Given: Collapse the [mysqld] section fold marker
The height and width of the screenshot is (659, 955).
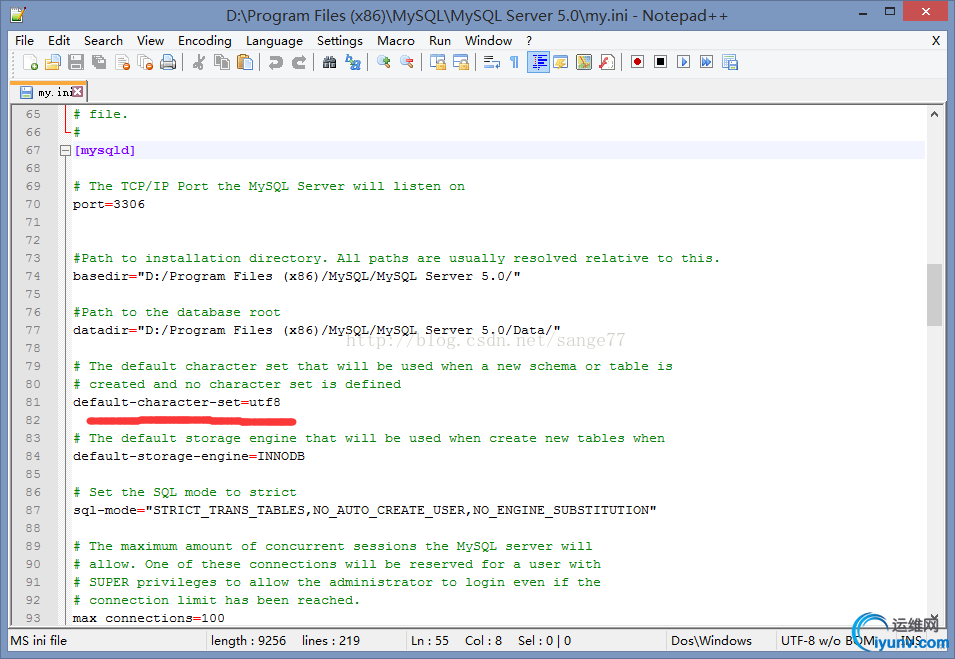Looking at the screenshot, I should 65,150.
